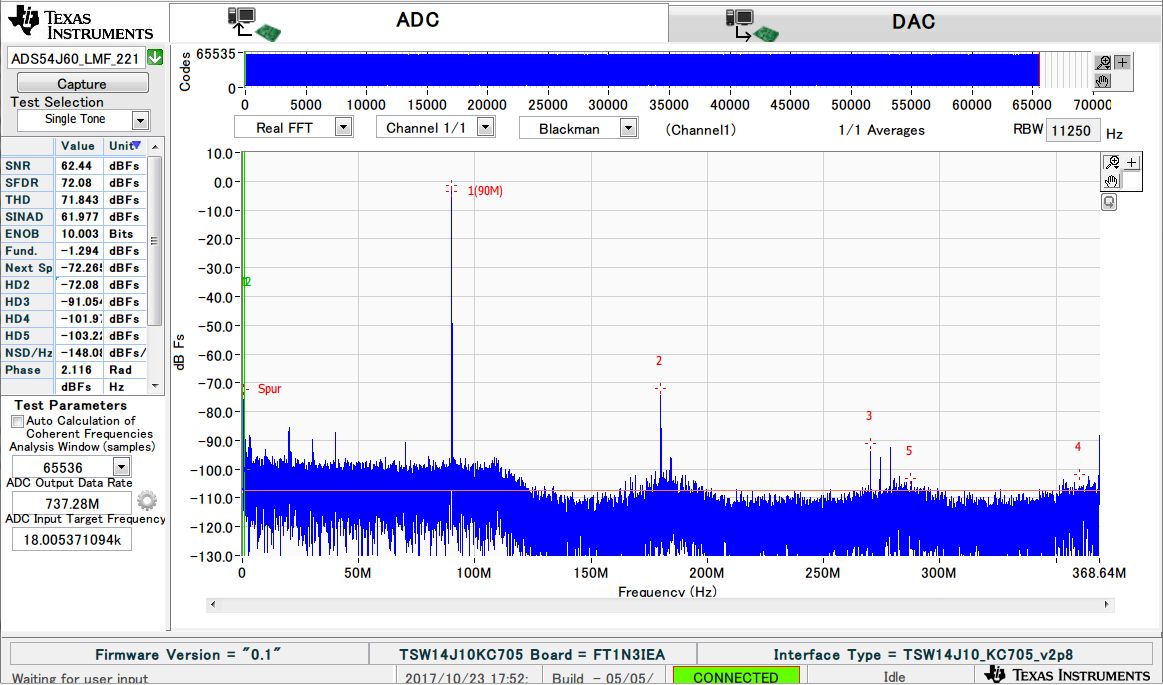Click the SFDR value 72.08 cell
This screenshot has width=1163, height=685.
79,182
